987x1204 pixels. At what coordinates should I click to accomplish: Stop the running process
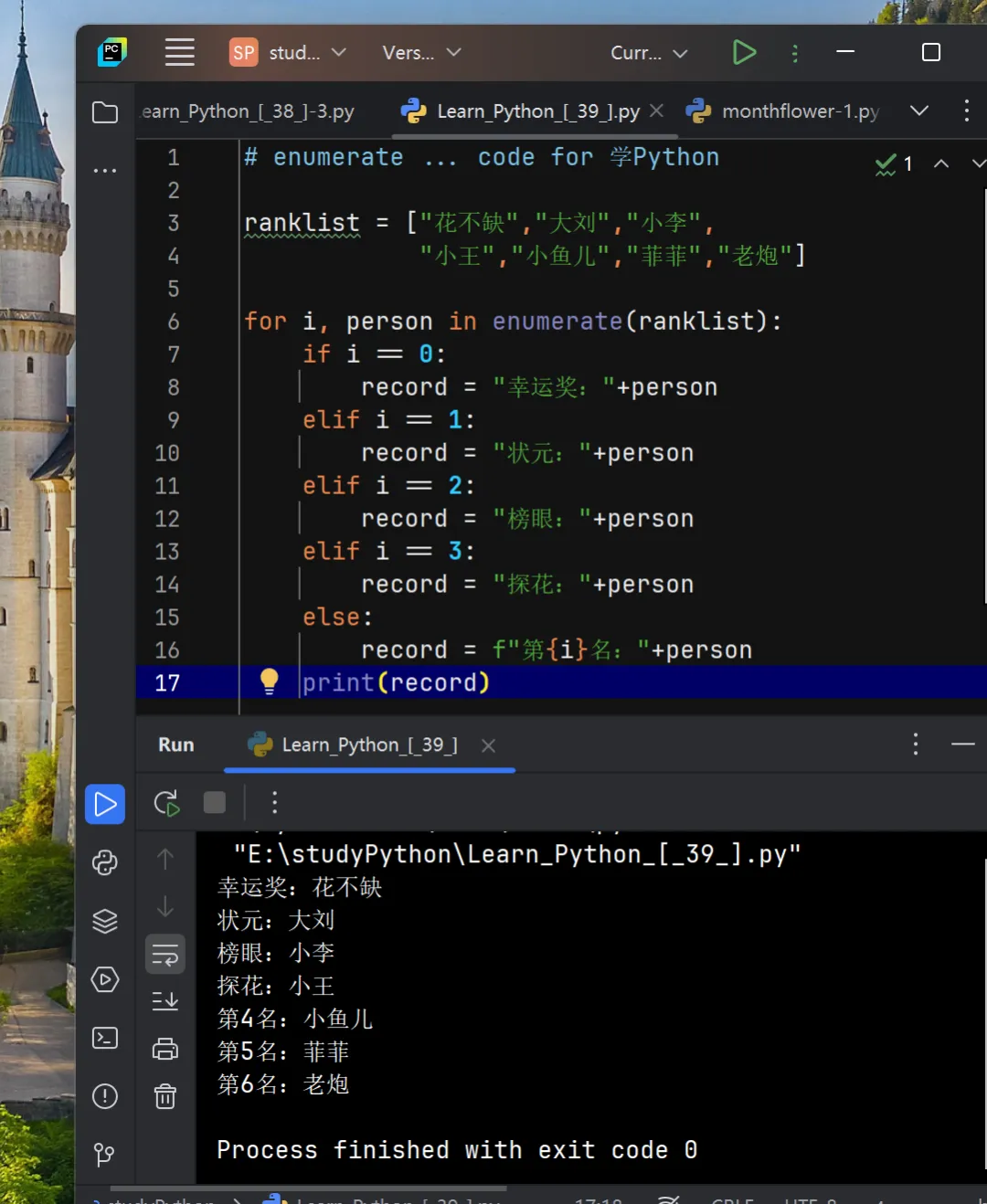coord(215,802)
